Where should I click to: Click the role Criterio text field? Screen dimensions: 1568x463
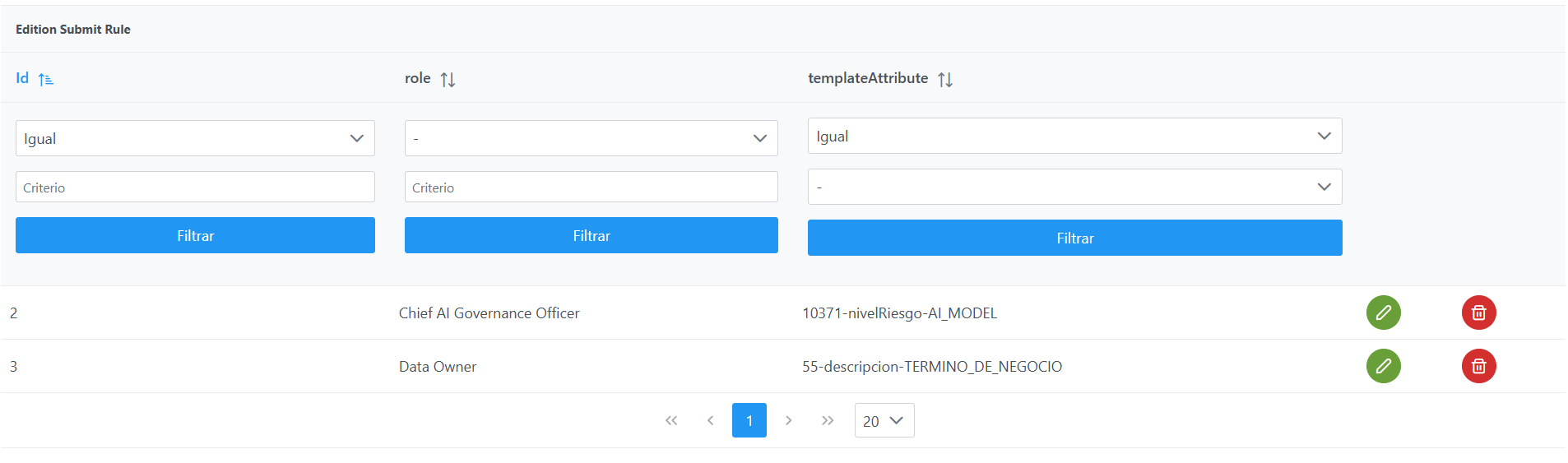[591, 187]
